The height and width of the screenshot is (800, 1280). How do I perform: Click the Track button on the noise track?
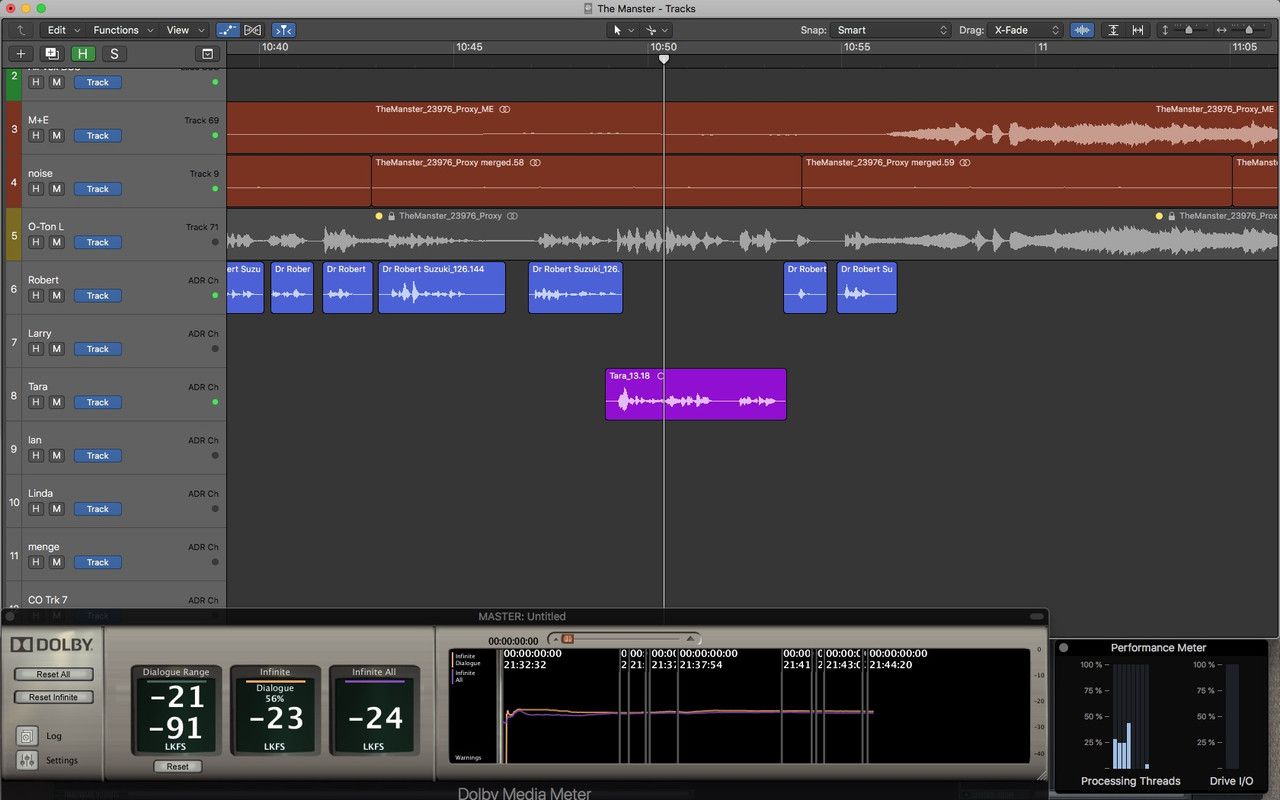click(x=98, y=189)
